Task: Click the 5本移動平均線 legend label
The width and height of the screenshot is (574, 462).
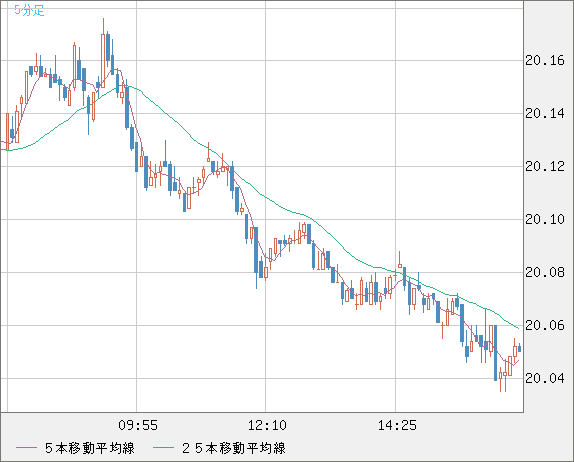Action: (x=90, y=448)
